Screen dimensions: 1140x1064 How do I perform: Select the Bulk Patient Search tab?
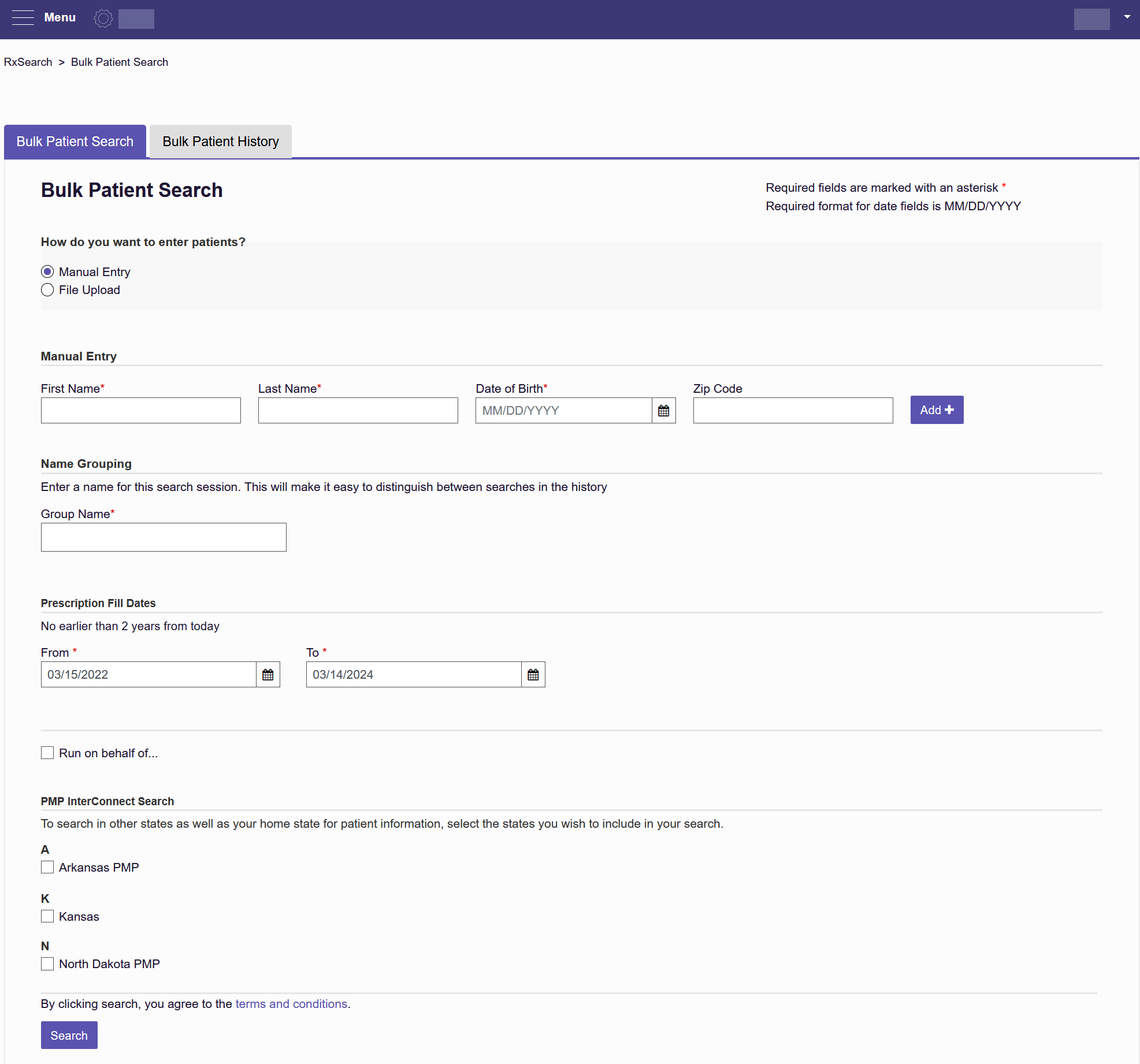pyautogui.click(x=75, y=141)
